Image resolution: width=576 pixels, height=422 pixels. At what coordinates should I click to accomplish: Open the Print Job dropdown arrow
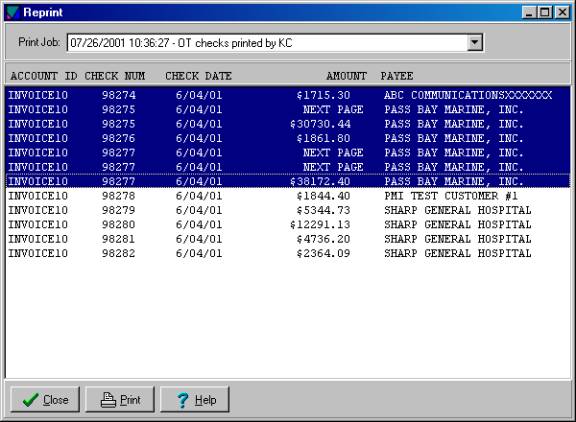475,43
